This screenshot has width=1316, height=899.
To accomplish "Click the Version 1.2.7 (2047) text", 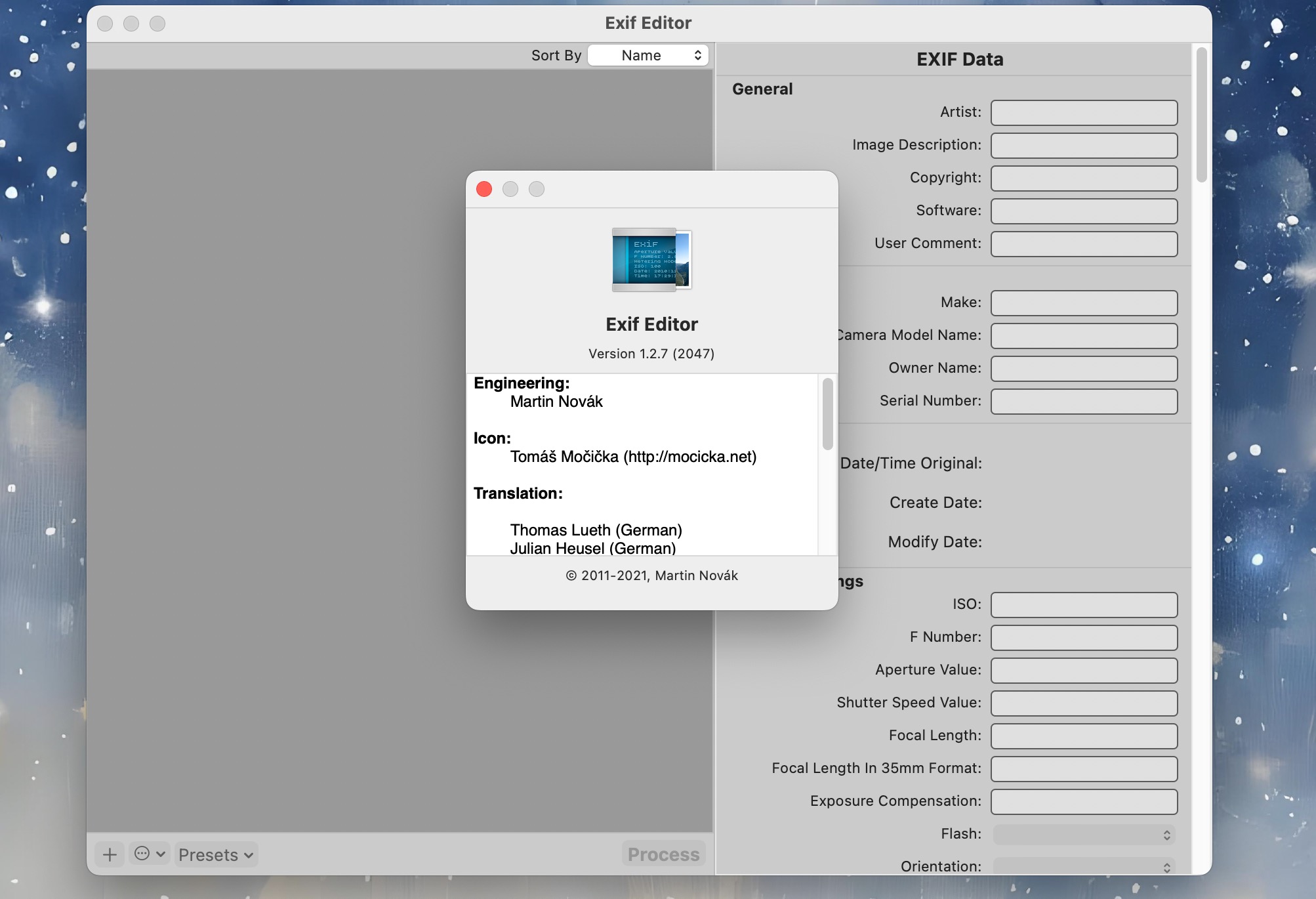I will tap(651, 354).
